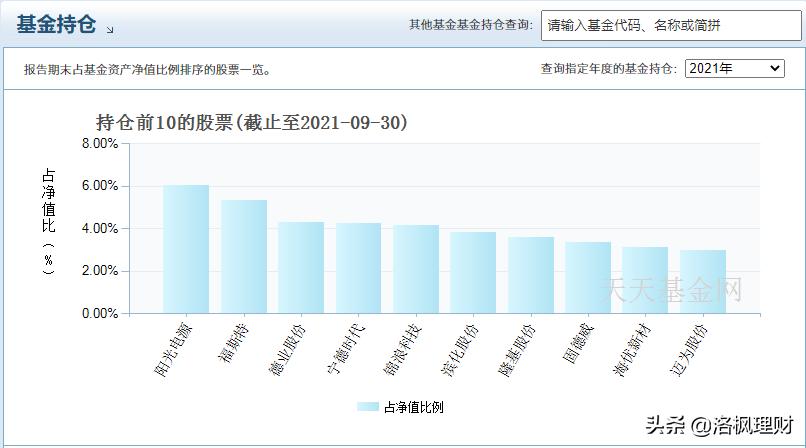Viewport: 806px width, 448px height.
Task: Click the 基金持仓 section heading
Action: pyautogui.click(x=56, y=25)
